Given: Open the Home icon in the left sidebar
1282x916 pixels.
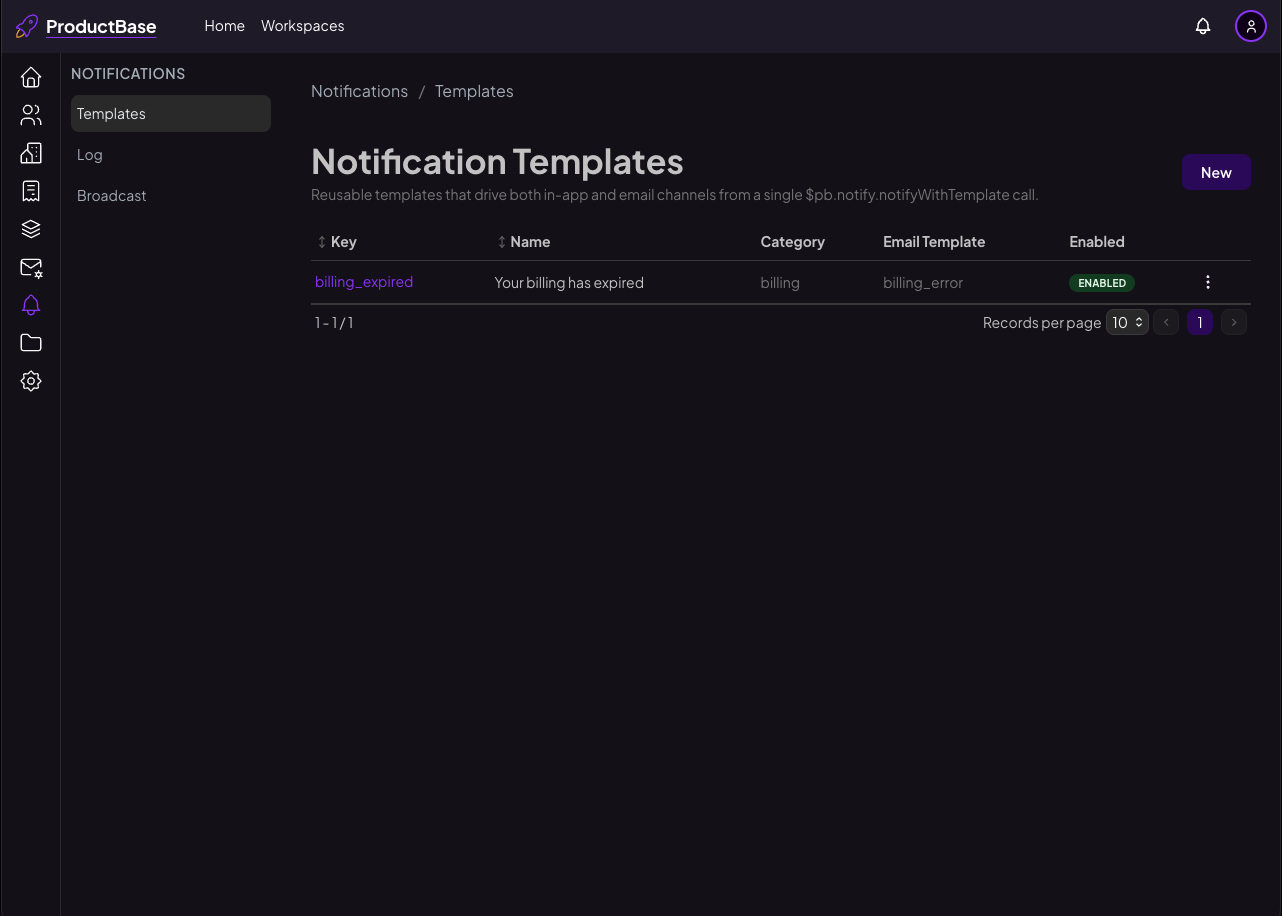Looking at the screenshot, I should click(x=31, y=77).
